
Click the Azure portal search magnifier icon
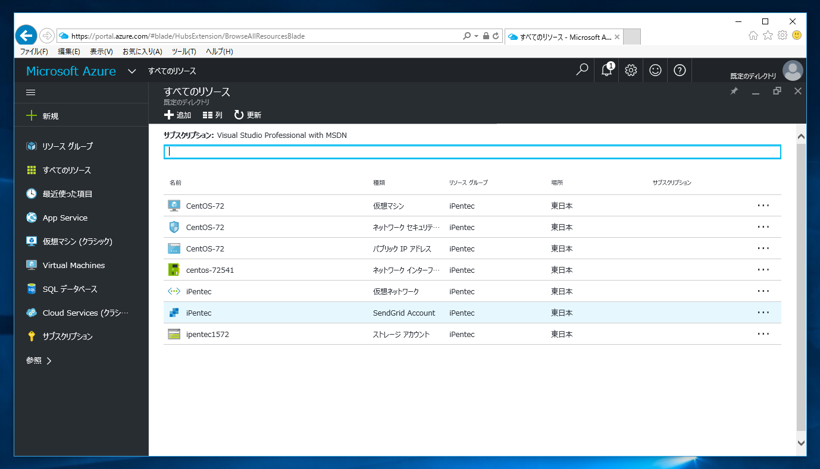point(582,70)
